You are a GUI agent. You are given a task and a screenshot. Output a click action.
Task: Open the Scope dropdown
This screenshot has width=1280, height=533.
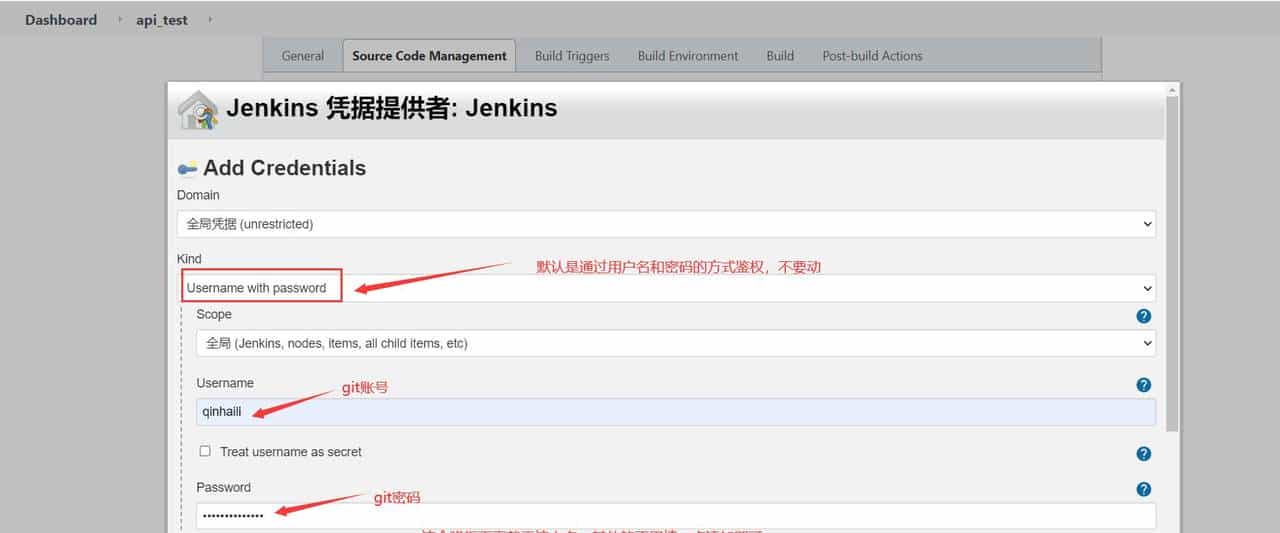tap(676, 343)
